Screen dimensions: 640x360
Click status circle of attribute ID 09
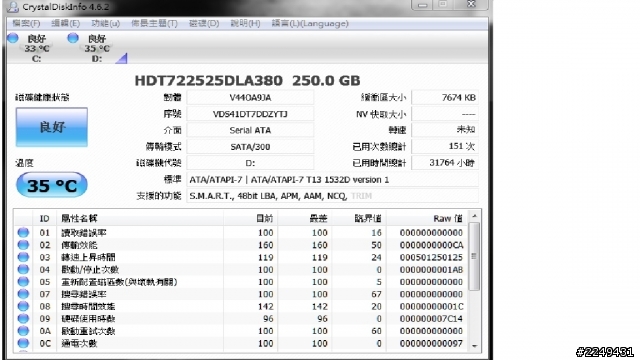point(23,318)
